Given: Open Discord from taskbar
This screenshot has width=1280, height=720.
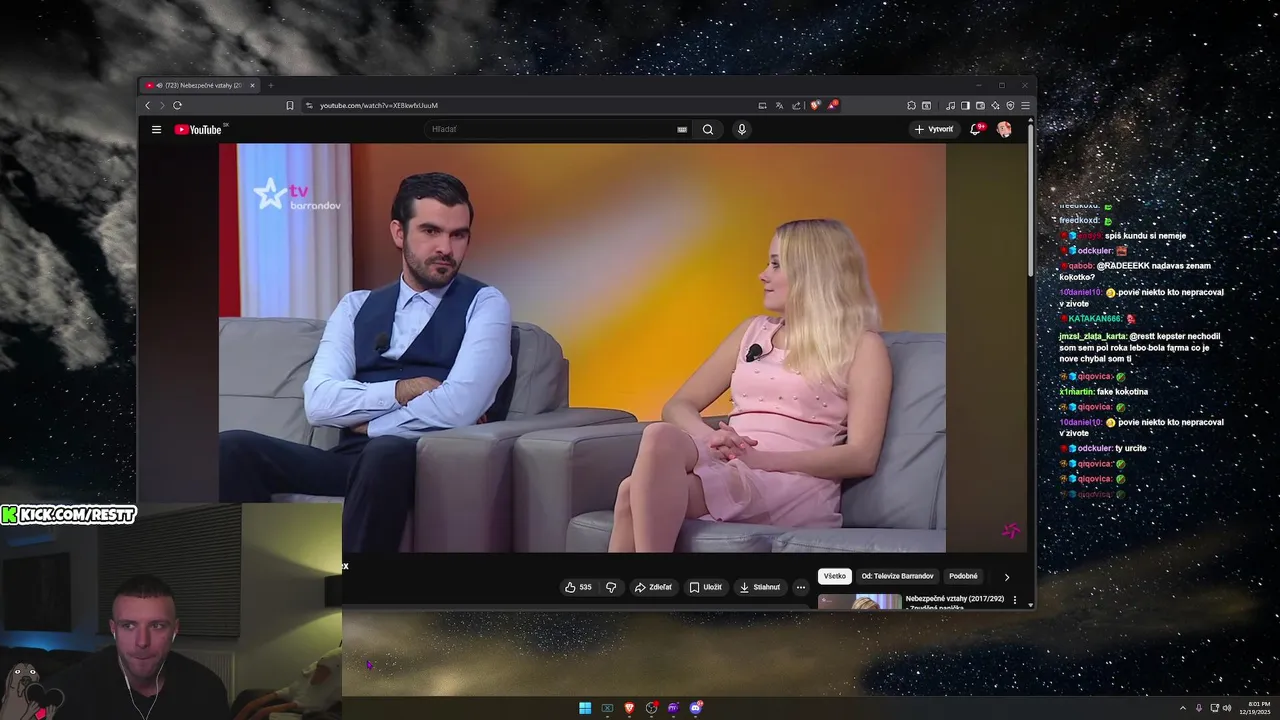Looking at the screenshot, I should (x=695, y=708).
